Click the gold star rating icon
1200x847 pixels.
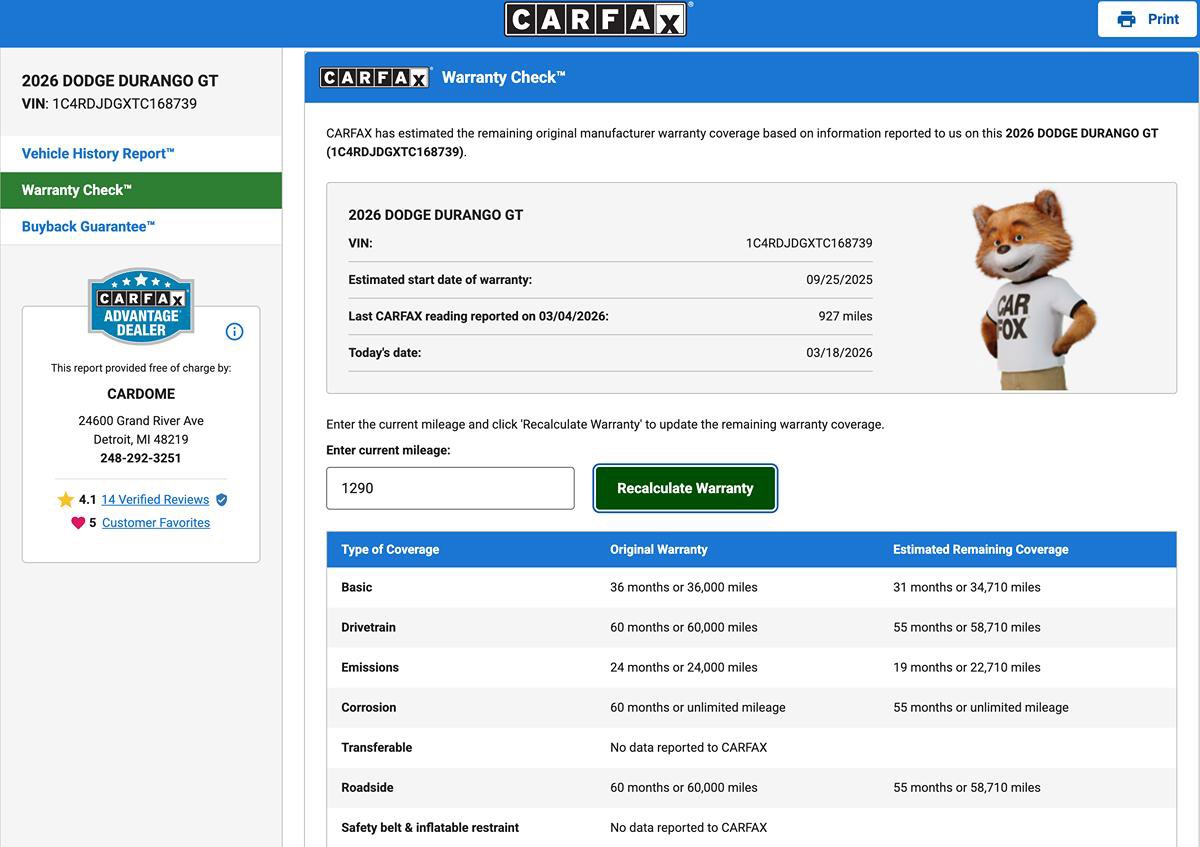tap(66, 500)
